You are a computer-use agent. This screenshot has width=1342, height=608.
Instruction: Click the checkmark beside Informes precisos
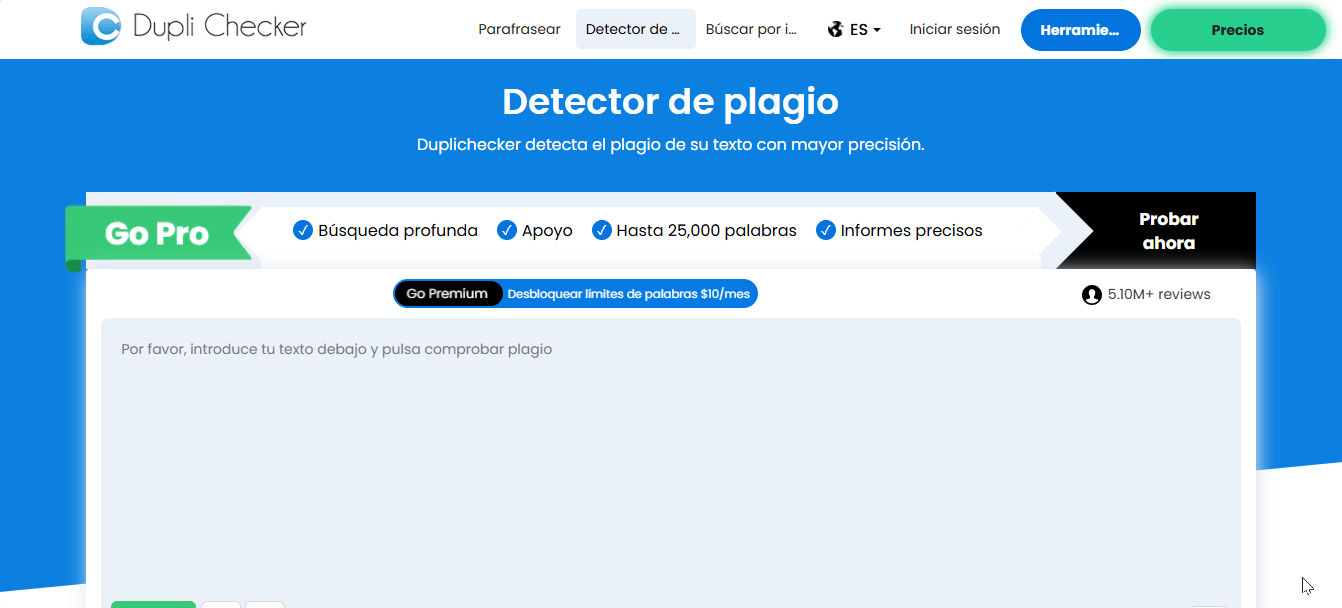[826, 229]
